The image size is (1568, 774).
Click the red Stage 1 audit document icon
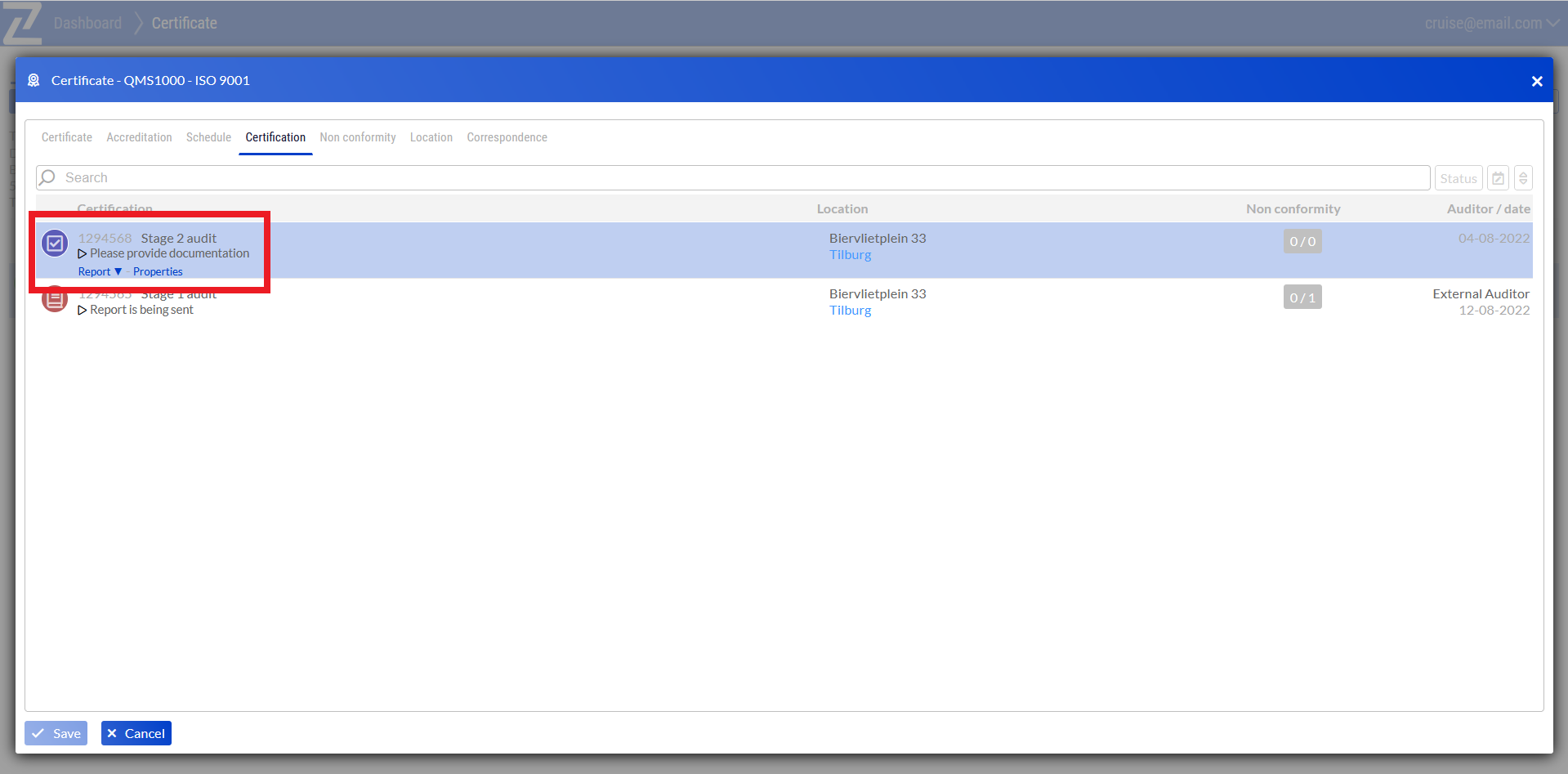tap(55, 300)
